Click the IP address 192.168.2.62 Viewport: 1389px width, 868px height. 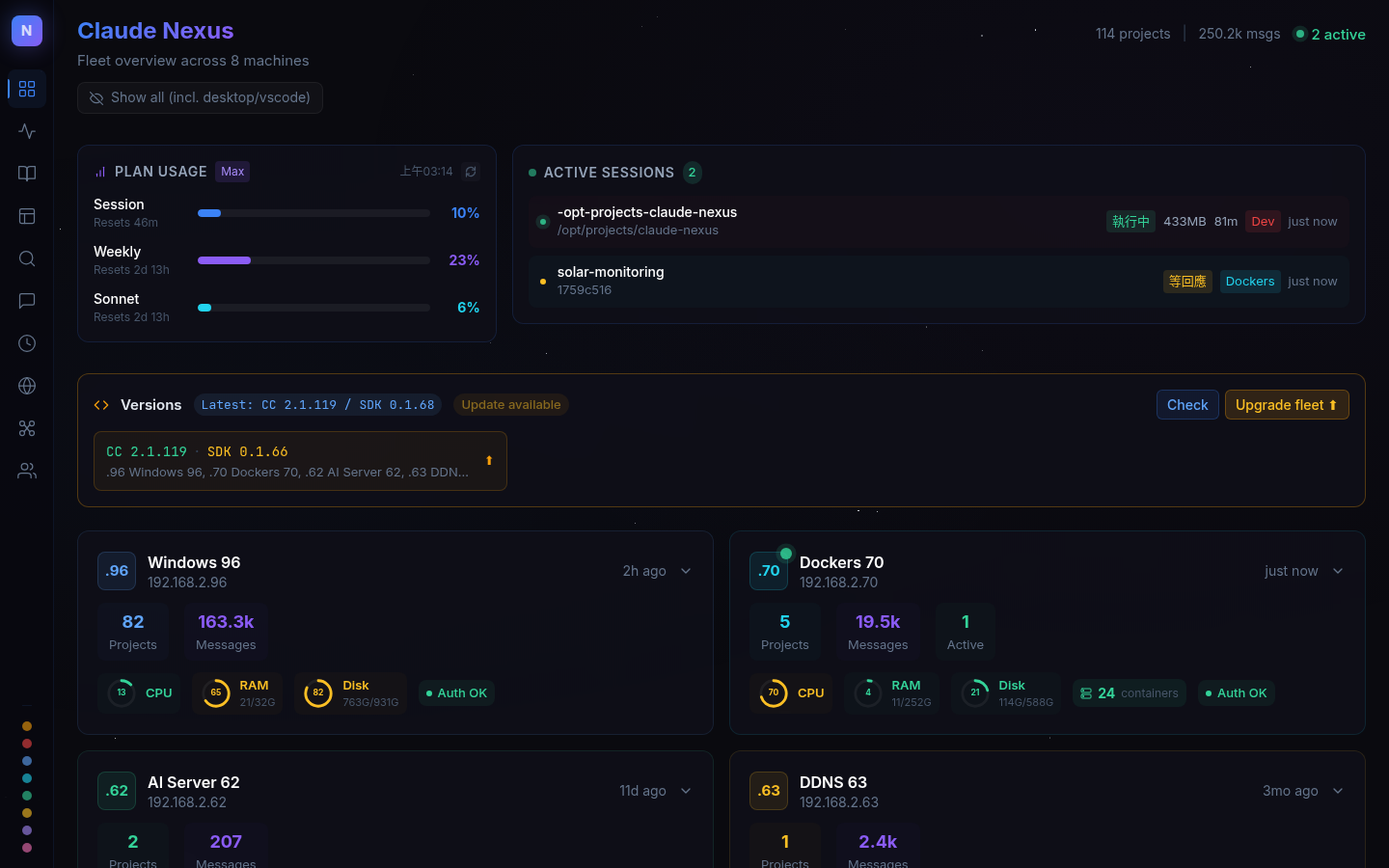click(187, 802)
